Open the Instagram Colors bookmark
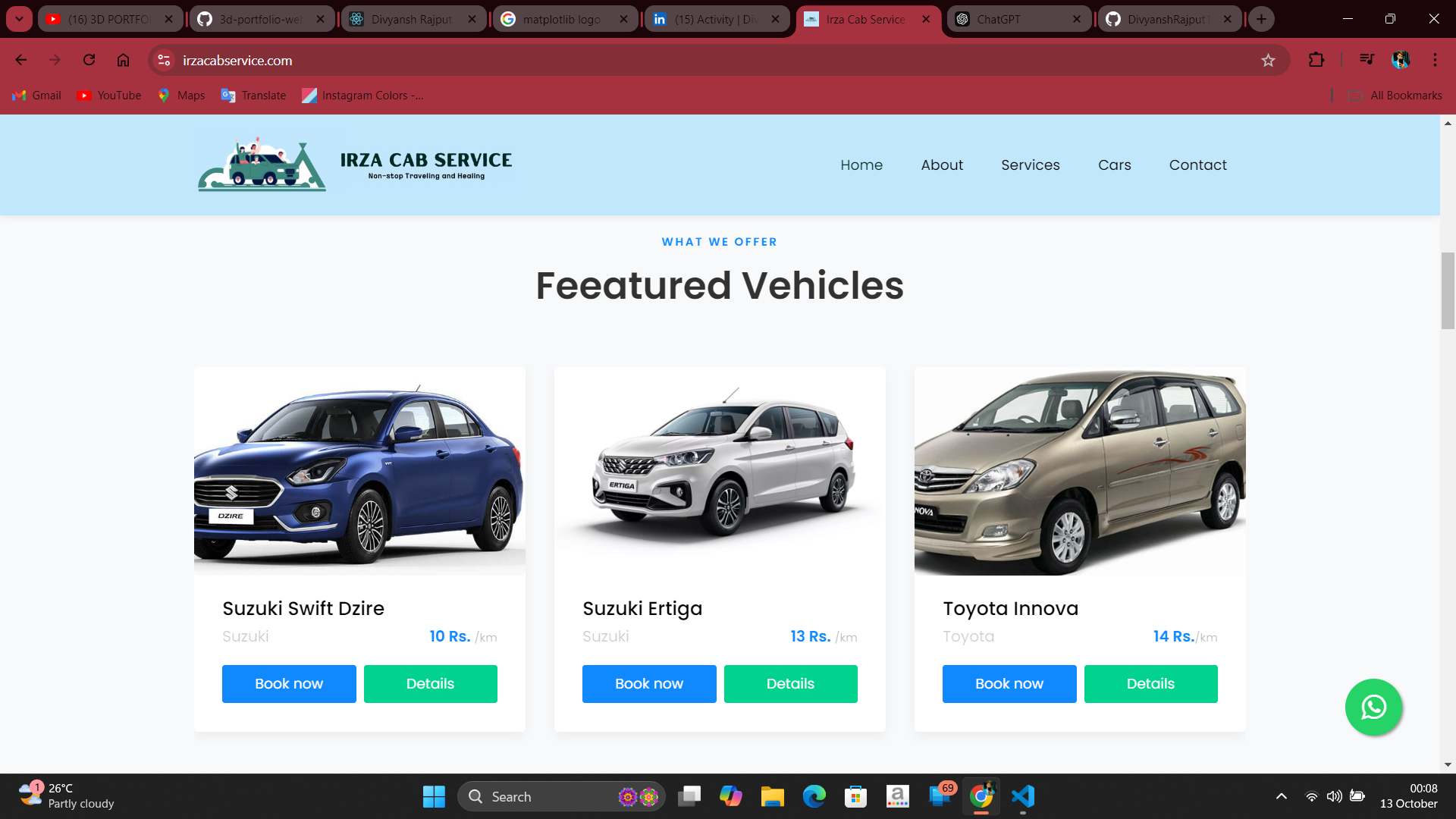Viewport: 1456px width, 819px height. tap(362, 96)
